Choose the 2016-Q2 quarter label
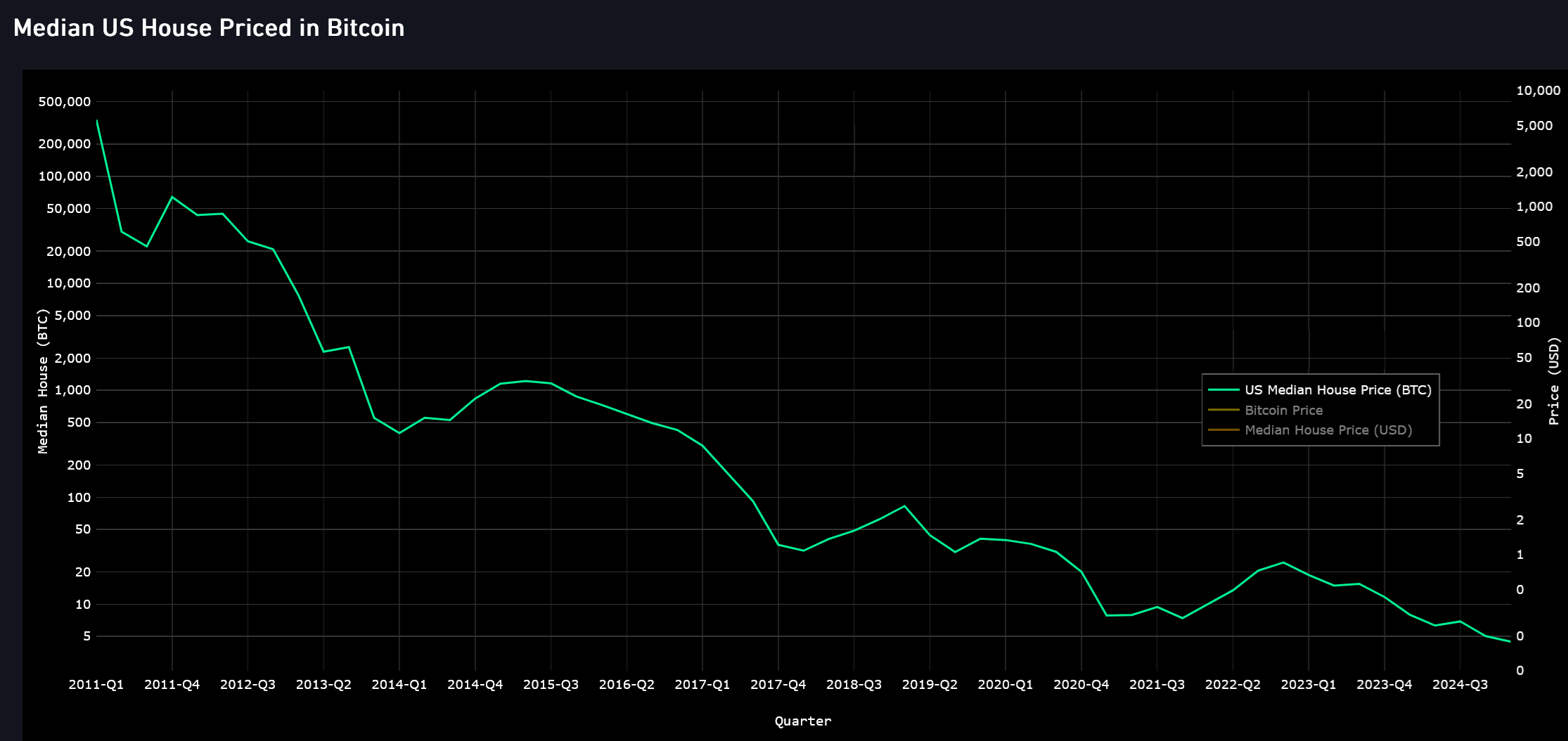This screenshot has width=1568, height=741. coord(626,685)
